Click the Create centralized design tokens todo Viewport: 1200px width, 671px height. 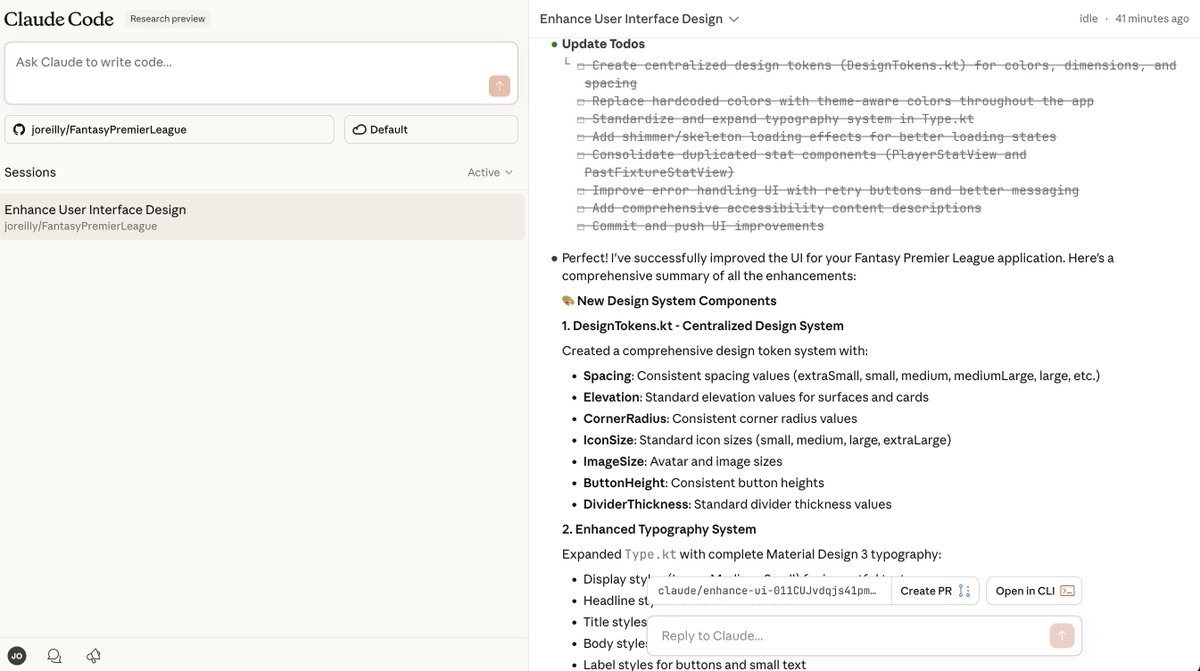(876, 74)
